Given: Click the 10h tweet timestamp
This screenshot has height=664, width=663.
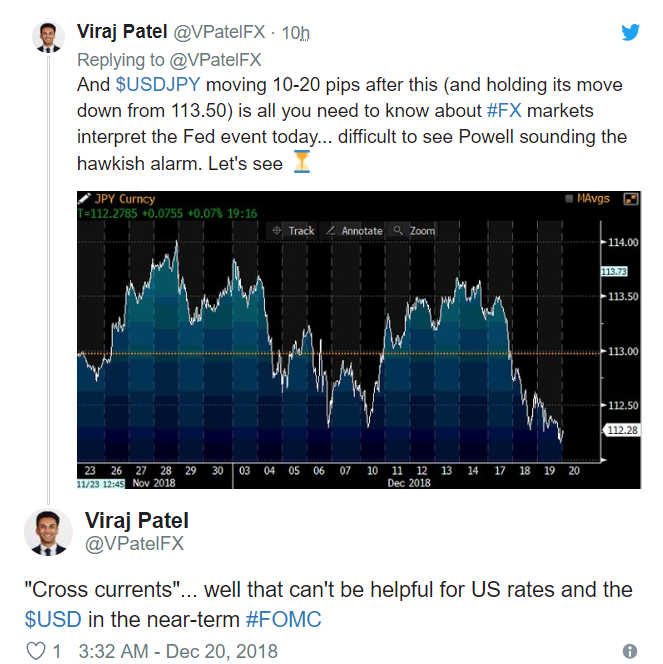Looking at the screenshot, I should coord(295,33).
